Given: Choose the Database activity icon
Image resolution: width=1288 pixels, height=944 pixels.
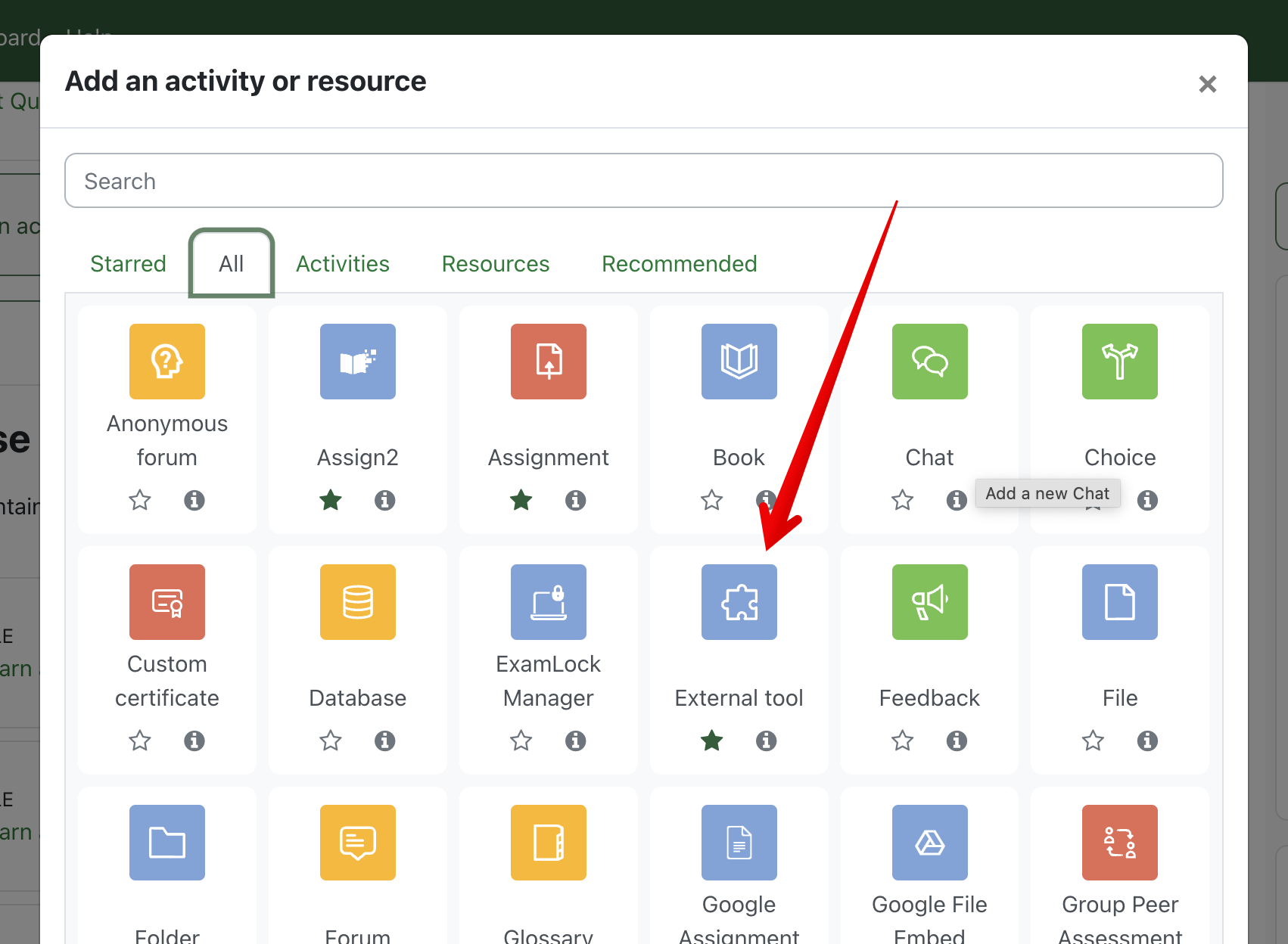Looking at the screenshot, I should (x=357, y=602).
